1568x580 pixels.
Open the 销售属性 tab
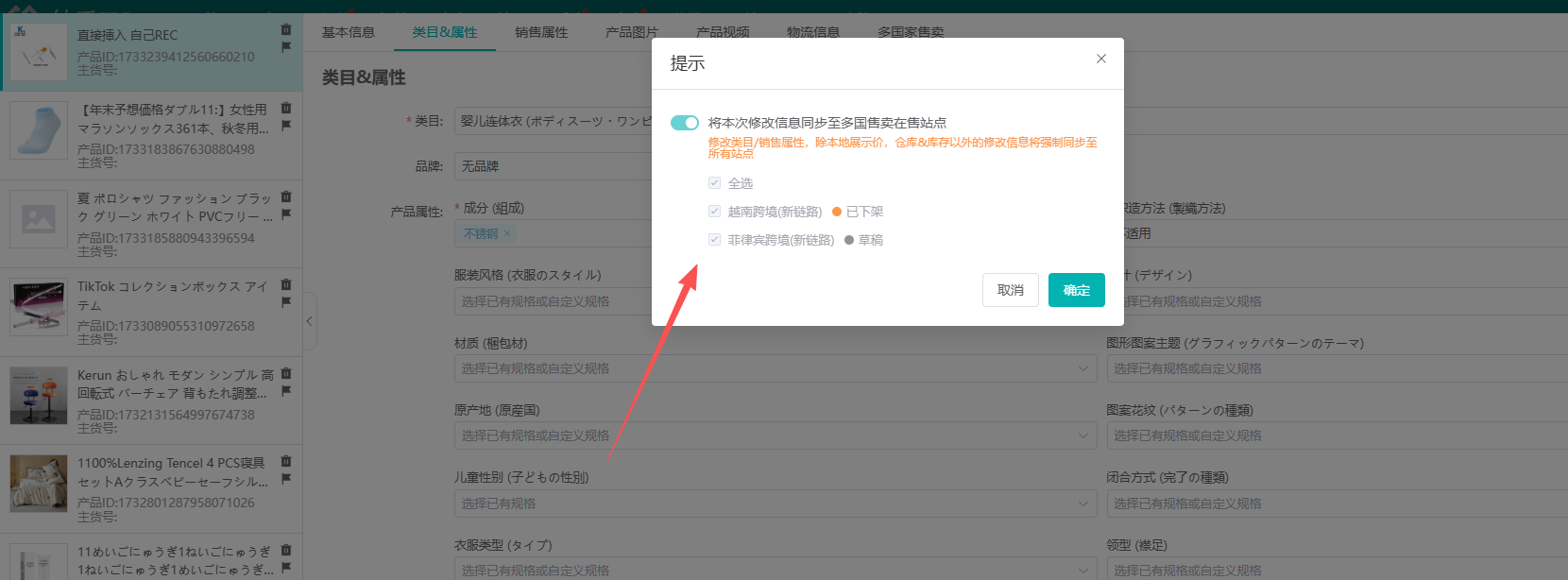tap(541, 32)
